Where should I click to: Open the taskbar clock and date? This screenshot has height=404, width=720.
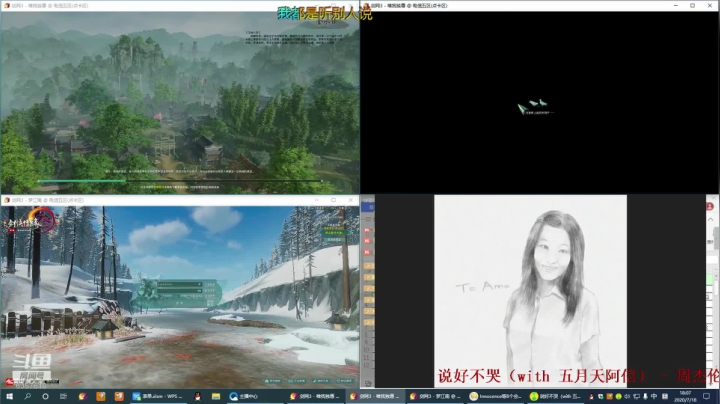tap(685, 396)
